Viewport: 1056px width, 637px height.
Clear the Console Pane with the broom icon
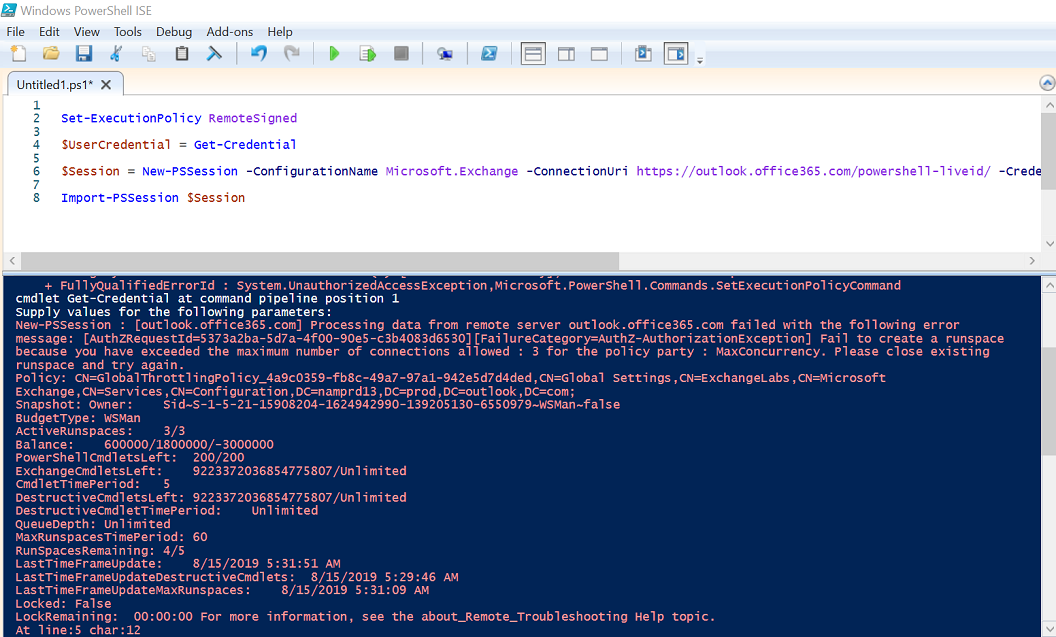[213, 53]
